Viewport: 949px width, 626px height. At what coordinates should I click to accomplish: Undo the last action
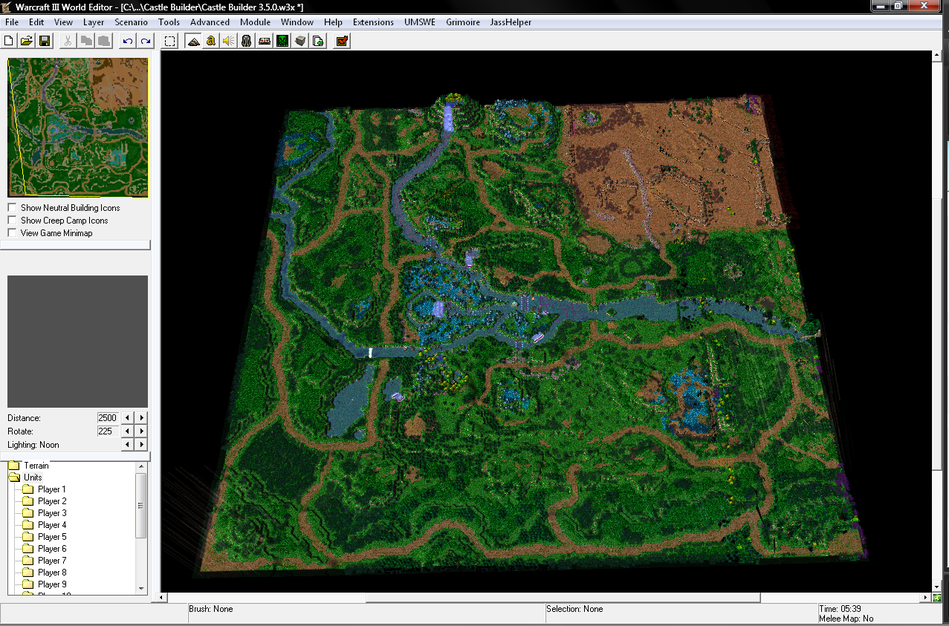pyautogui.click(x=128, y=41)
